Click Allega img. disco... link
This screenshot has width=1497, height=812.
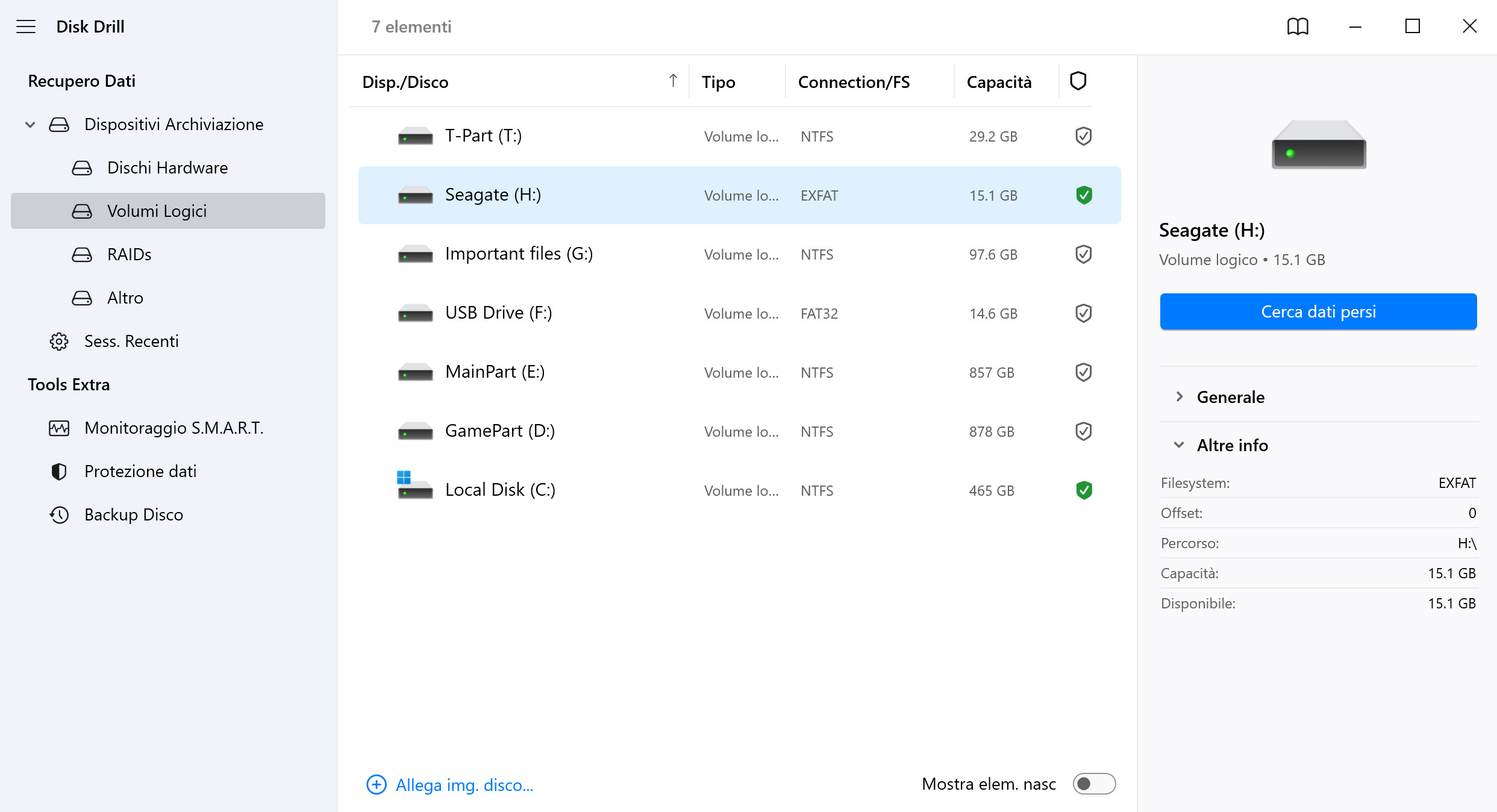click(x=464, y=785)
